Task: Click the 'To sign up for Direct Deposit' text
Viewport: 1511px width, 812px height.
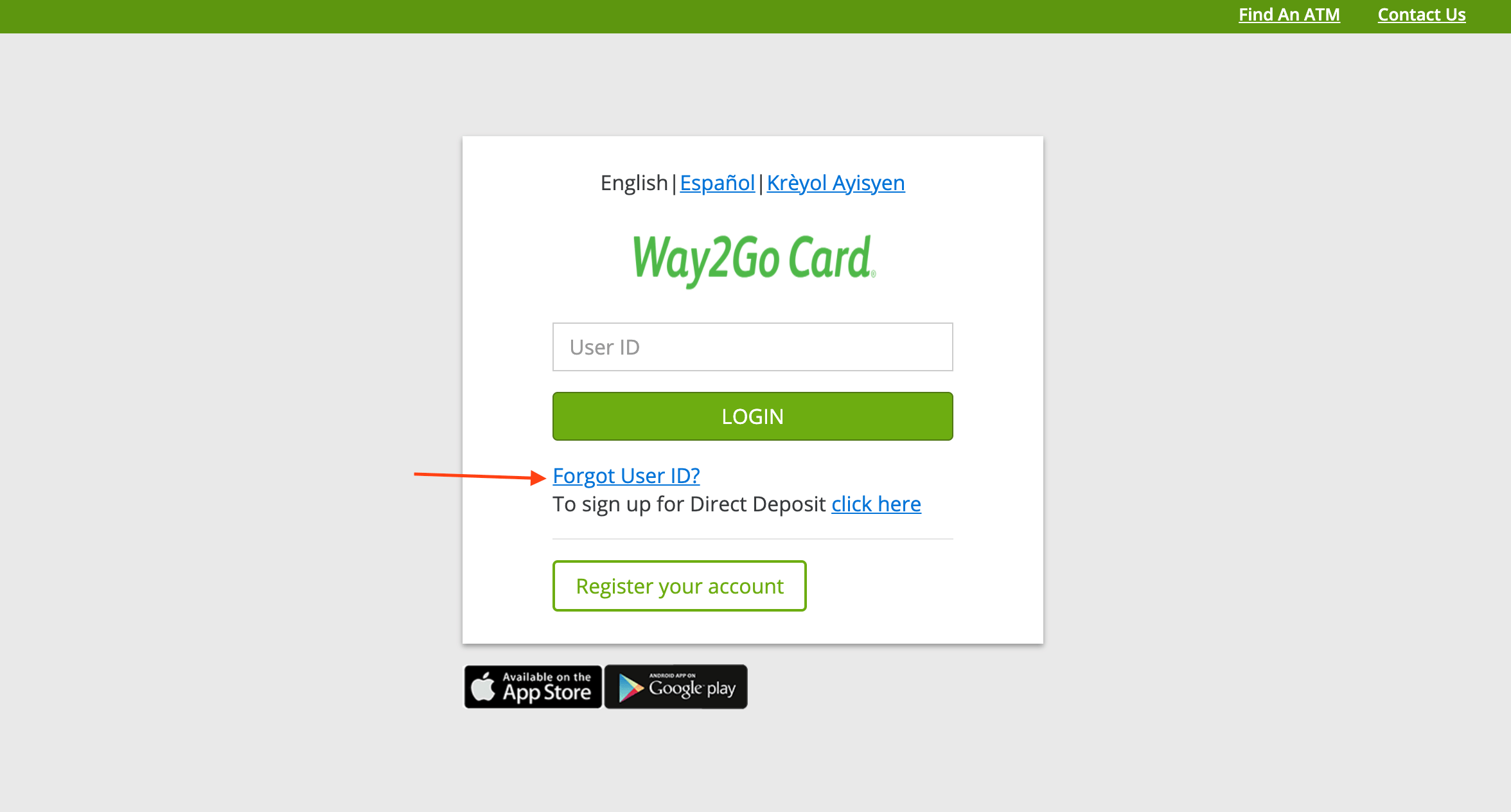Action: (689, 504)
